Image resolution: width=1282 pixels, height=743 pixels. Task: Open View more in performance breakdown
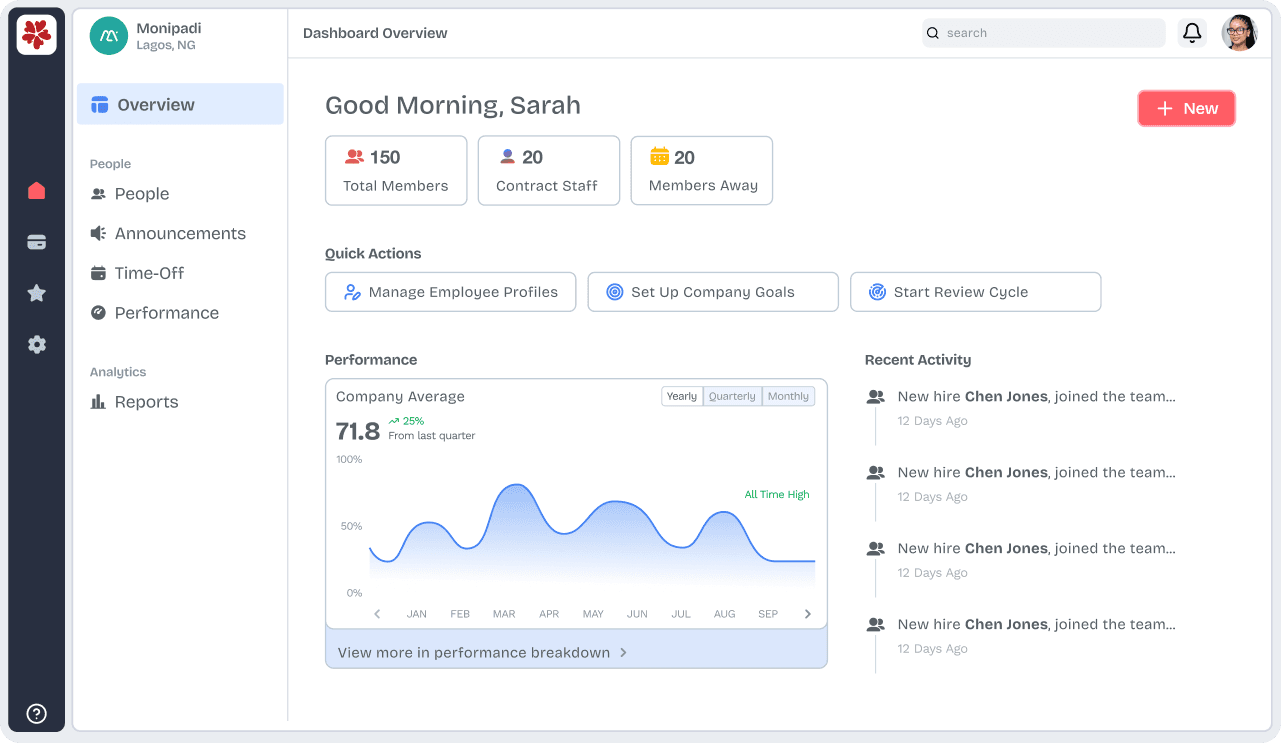point(576,649)
